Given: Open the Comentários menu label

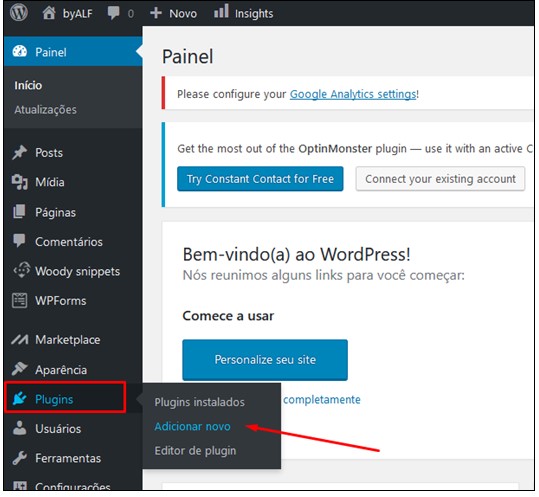Looking at the screenshot, I should point(69,242).
